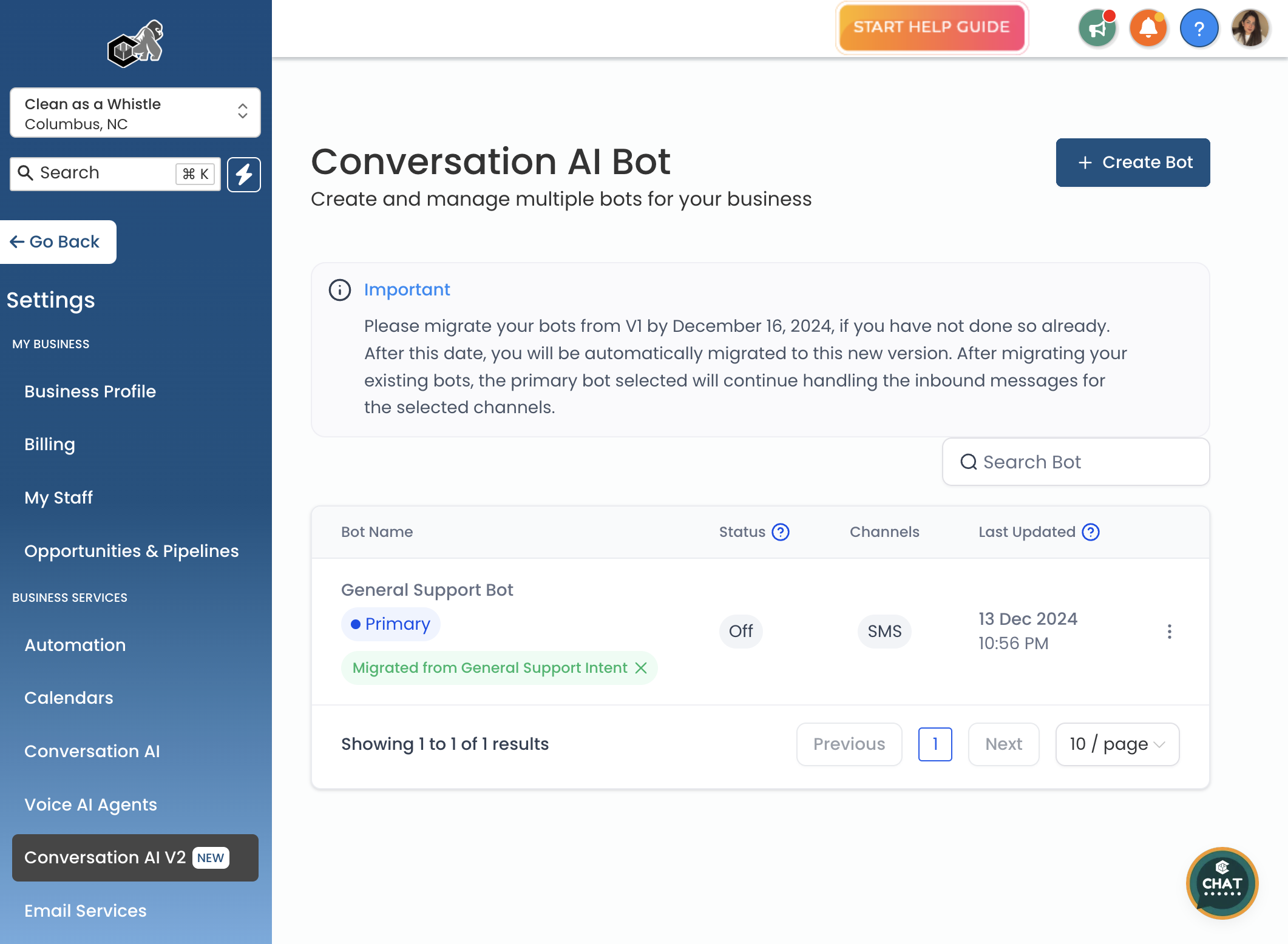
Task: Open the General Support Bot options menu
Action: (x=1170, y=632)
